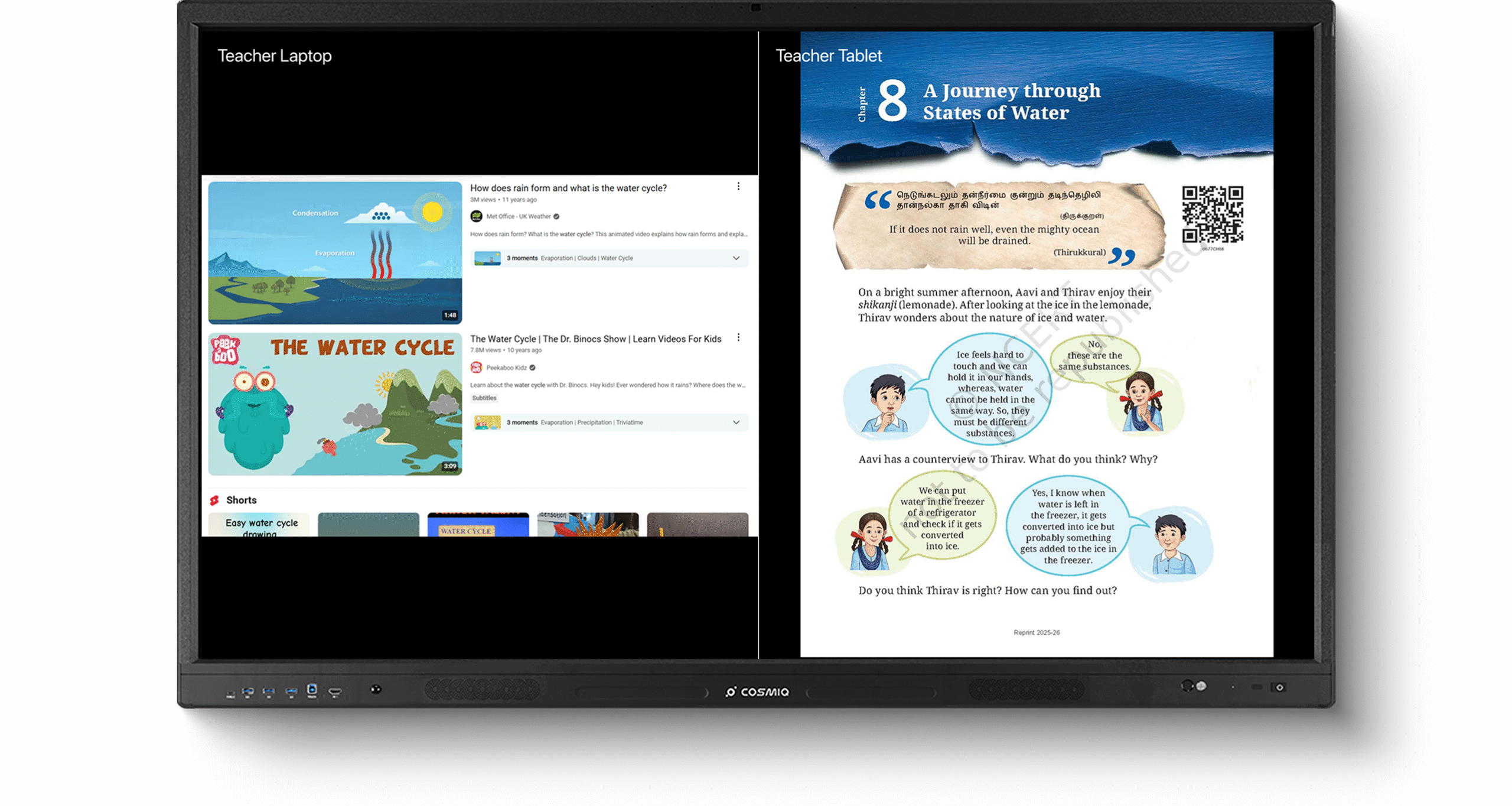The image size is (1512, 806).
Task: Click the HDMI port on front panel
Action: coord(335,692)
